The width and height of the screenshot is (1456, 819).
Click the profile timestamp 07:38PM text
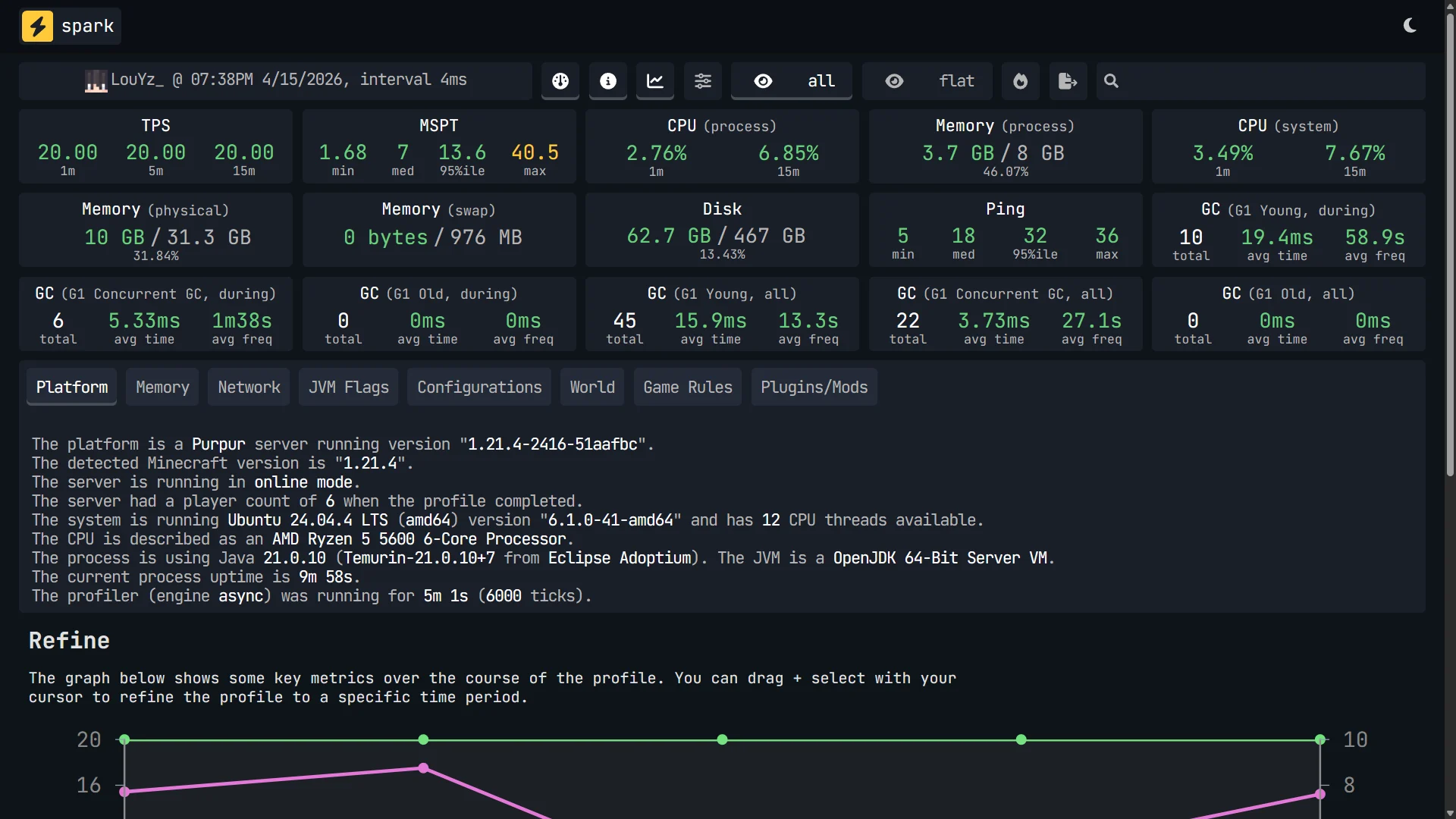pyautogui.click(x=221, y=80)
